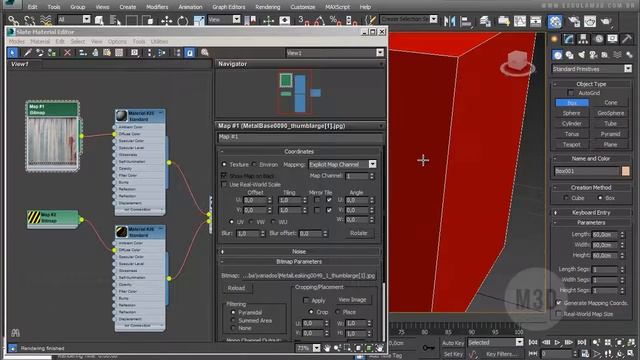Select the Cube creation method
Screen dimensions: 640x360
566,198
